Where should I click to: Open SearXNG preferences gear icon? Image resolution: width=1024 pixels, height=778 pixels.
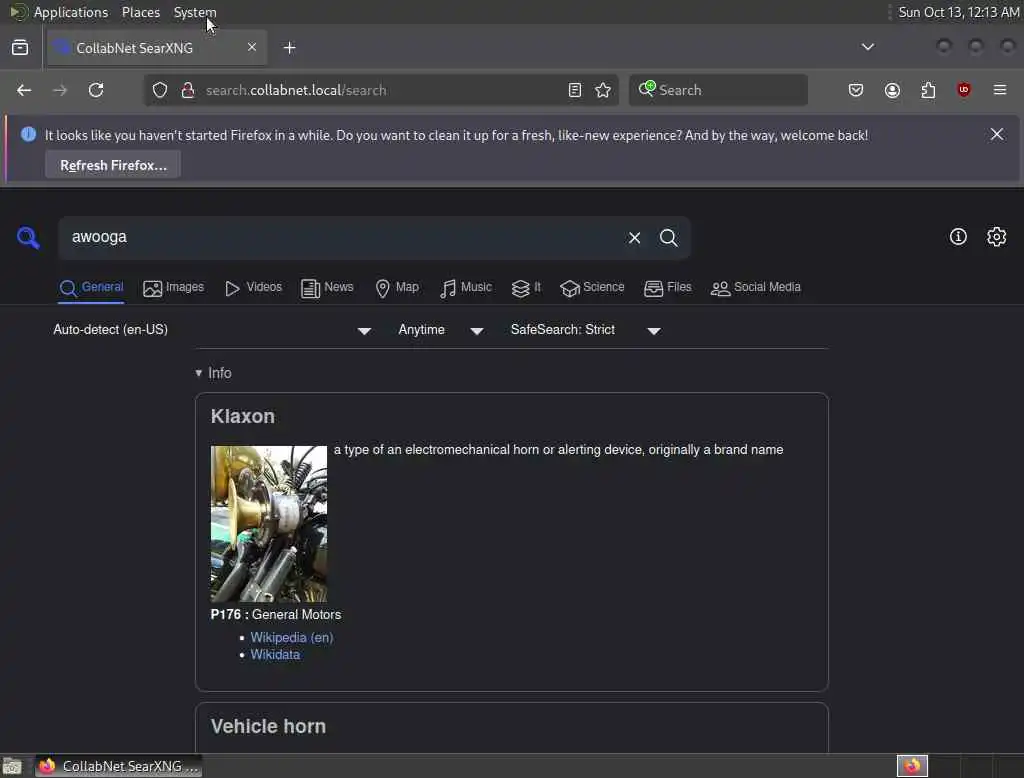coord(996,236)
